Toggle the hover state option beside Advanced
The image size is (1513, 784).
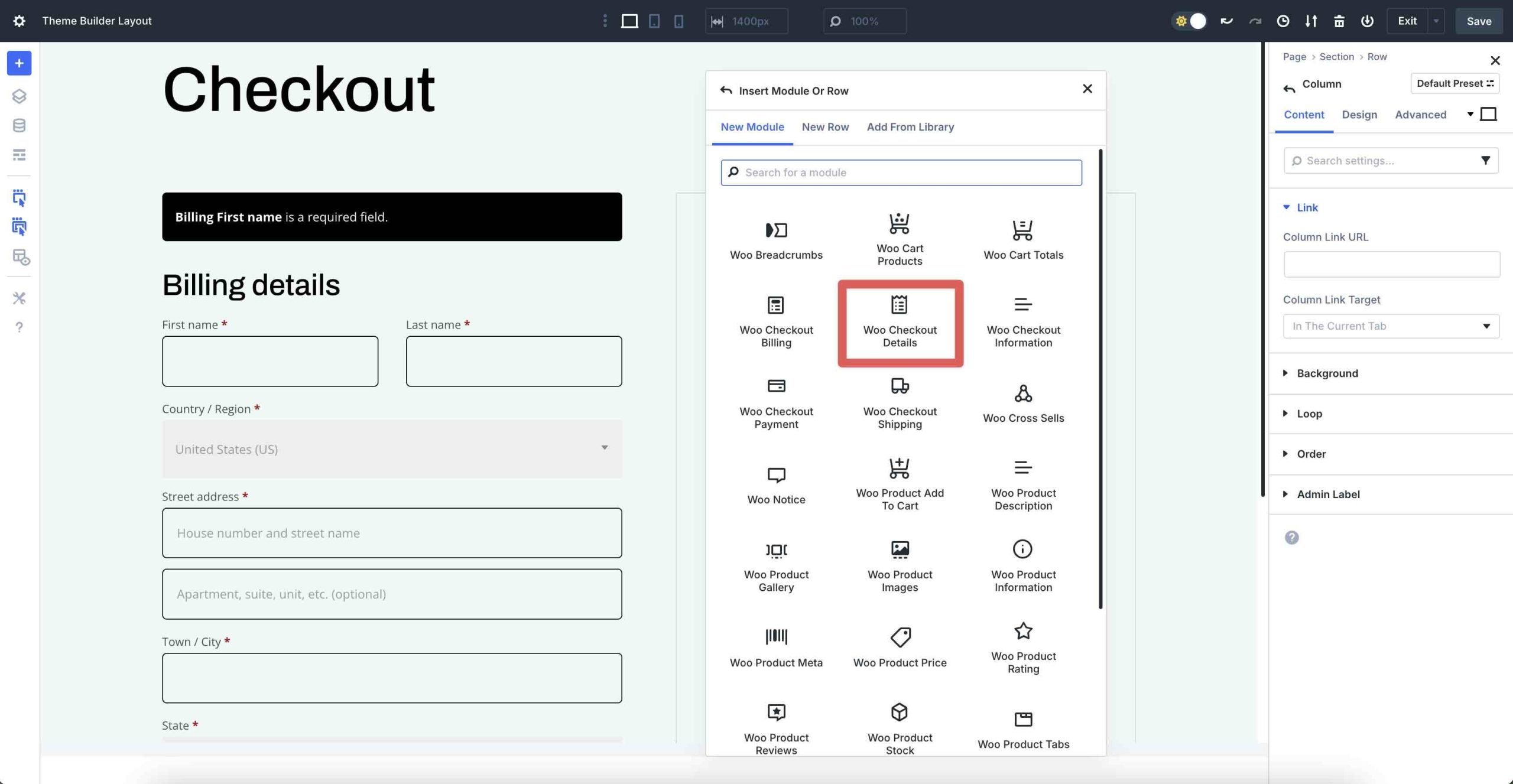coord(1488,114)
